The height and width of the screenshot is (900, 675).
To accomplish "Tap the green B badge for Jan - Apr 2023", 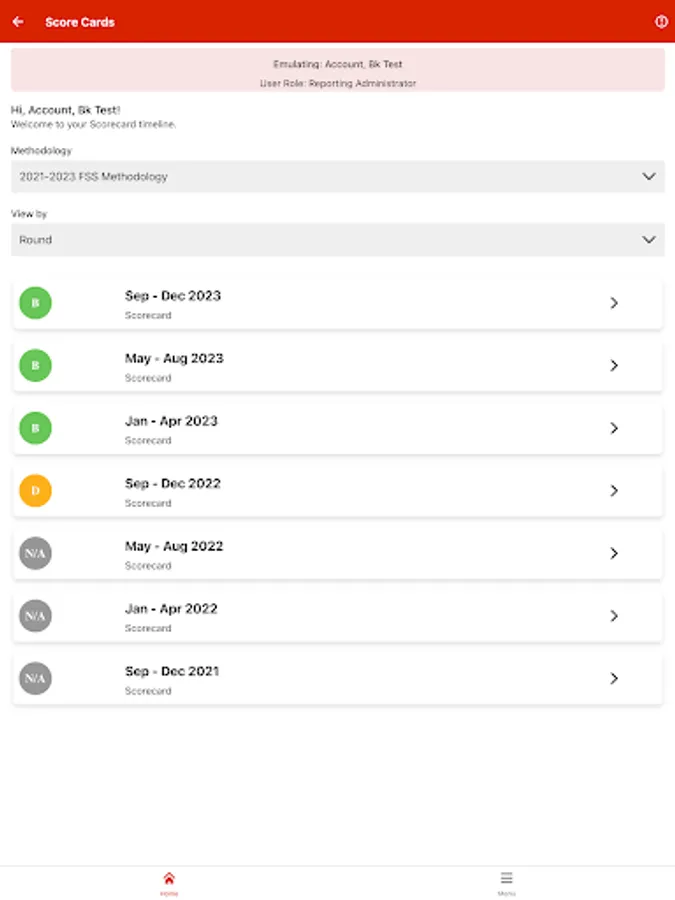I will (35, 428).
